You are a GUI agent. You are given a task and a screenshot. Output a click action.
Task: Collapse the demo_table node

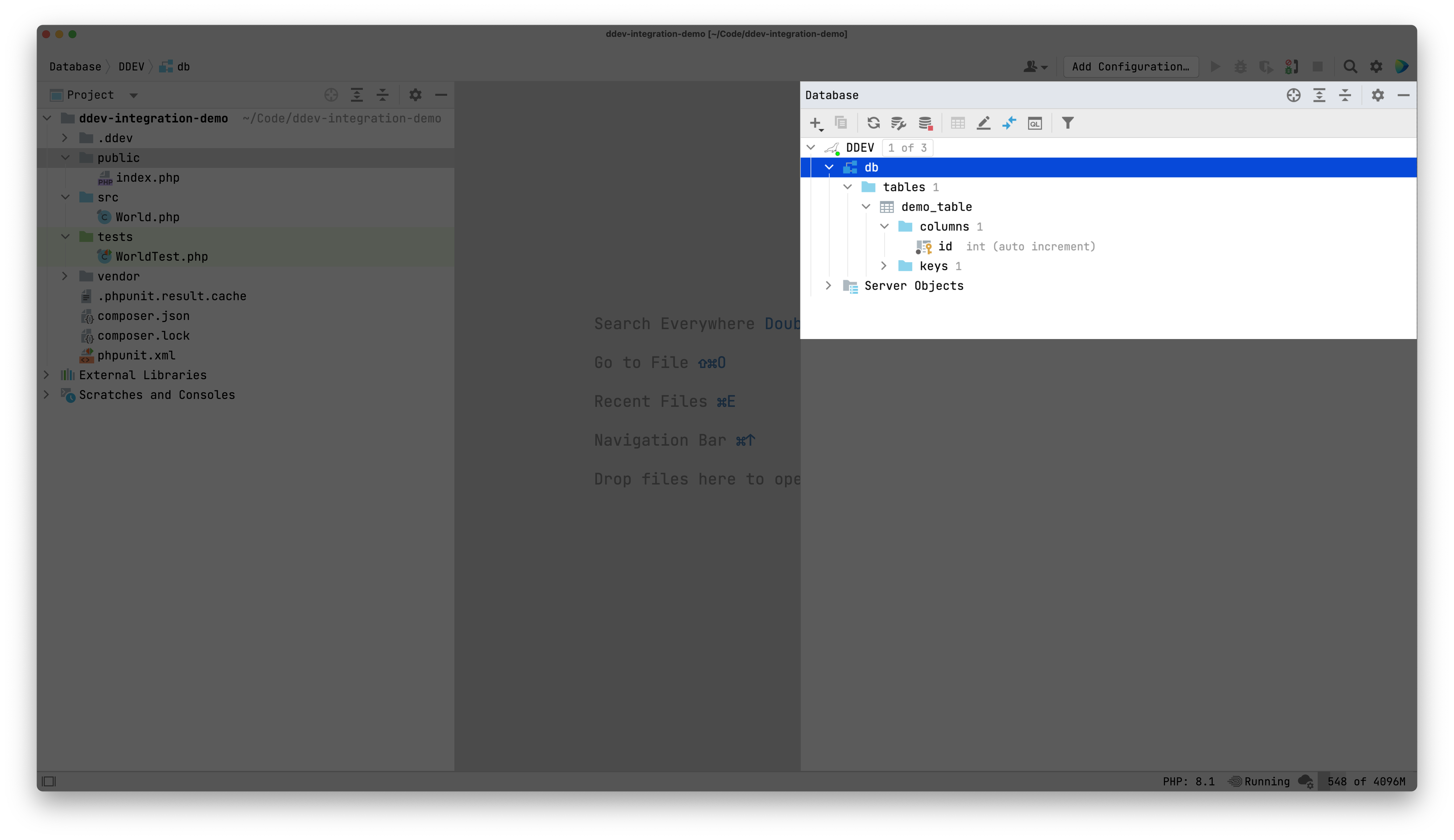(866, 206)
